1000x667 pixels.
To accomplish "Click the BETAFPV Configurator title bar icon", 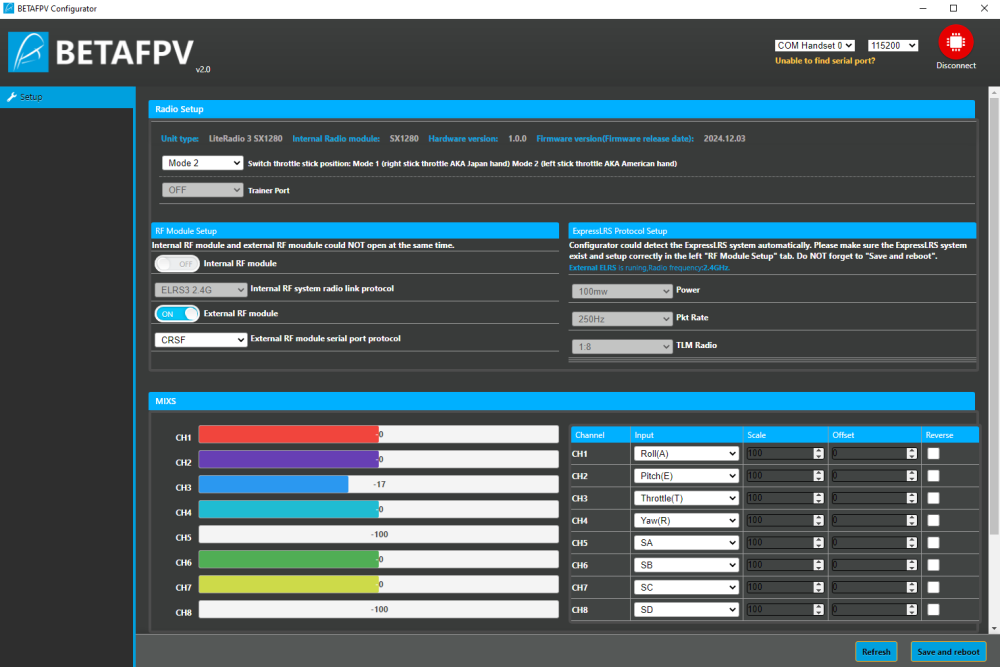I will pyautogui.click(x=9, y=8).
